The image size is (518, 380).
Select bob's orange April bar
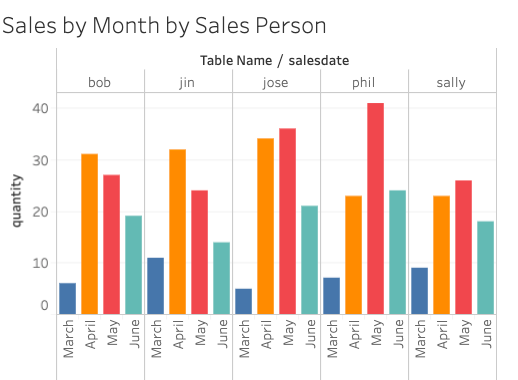coord(90,234)
